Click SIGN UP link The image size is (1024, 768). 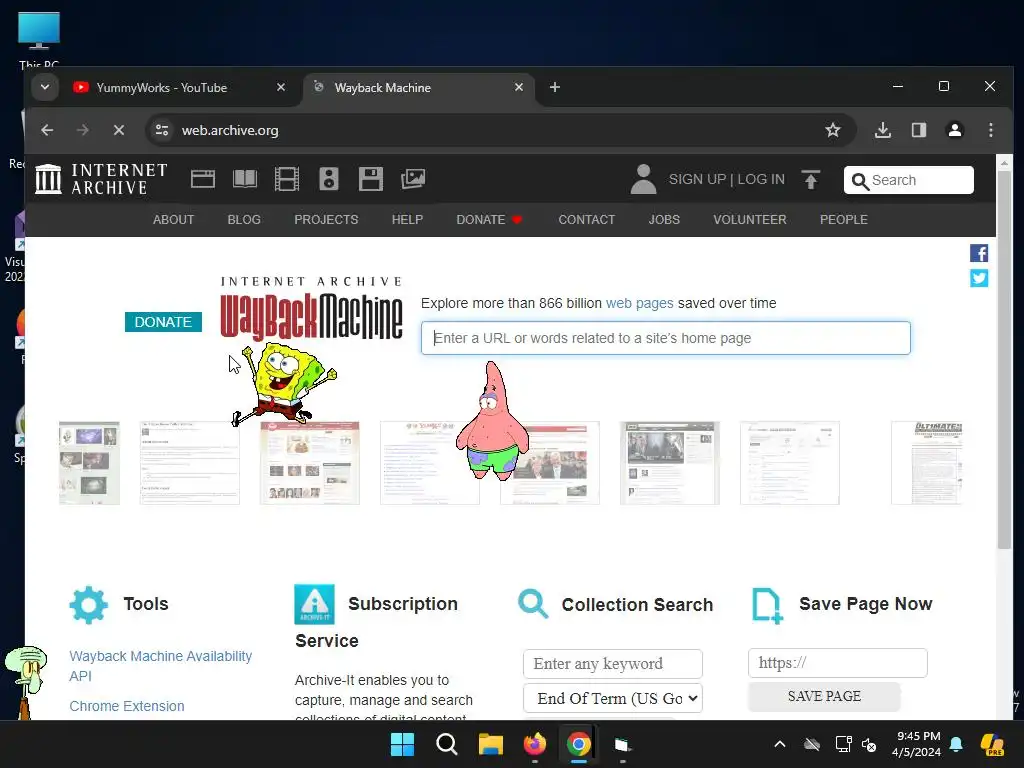coord(697,180)
